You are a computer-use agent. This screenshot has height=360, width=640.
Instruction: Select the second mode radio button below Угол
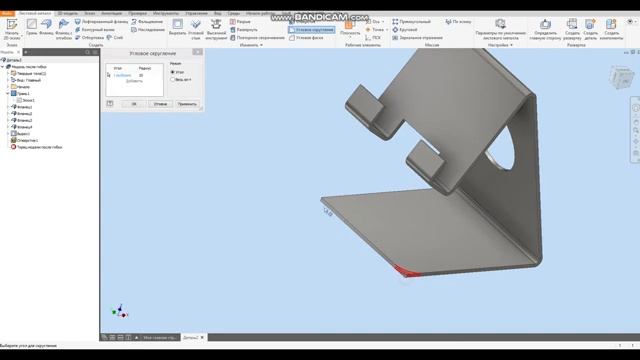(x=173, y=80)
